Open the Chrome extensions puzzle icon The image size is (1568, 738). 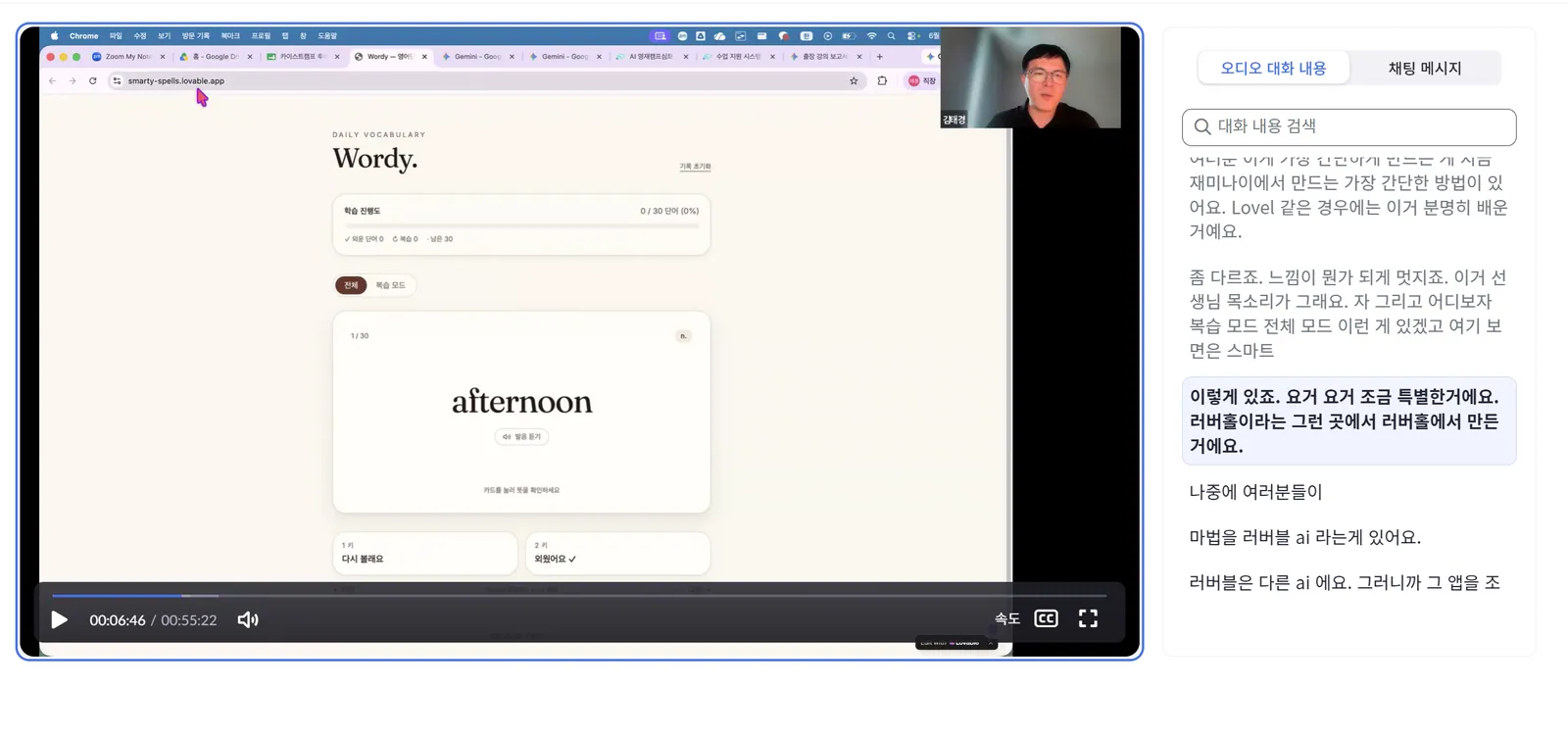tap(882, 81)
